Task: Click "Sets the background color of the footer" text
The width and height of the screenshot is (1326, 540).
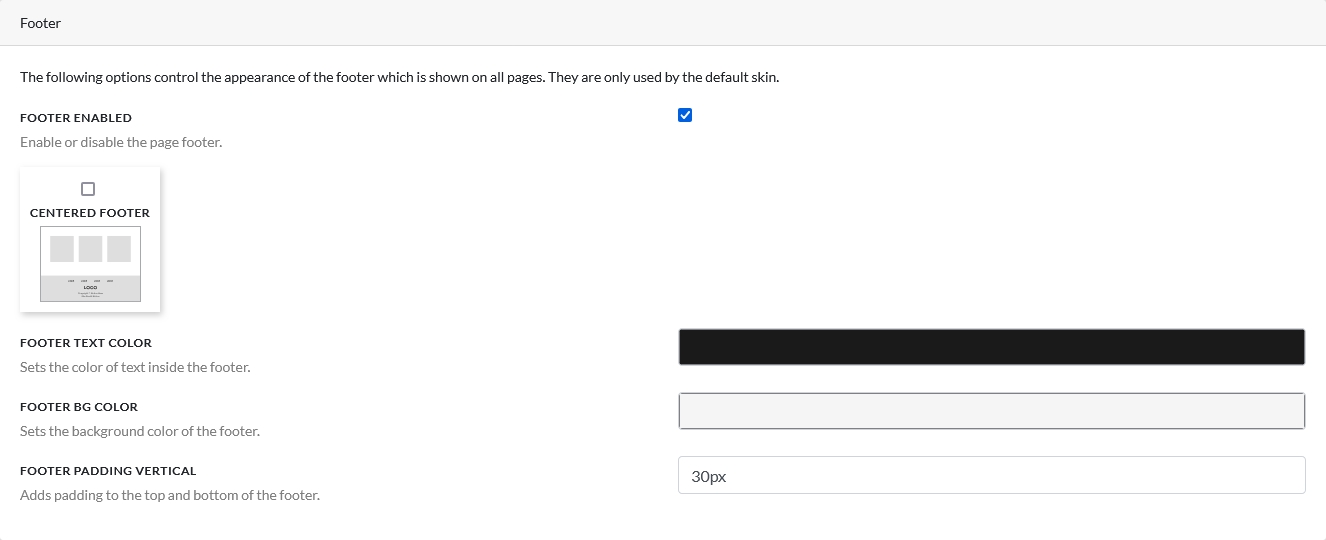Action: (x=140, y=432)
